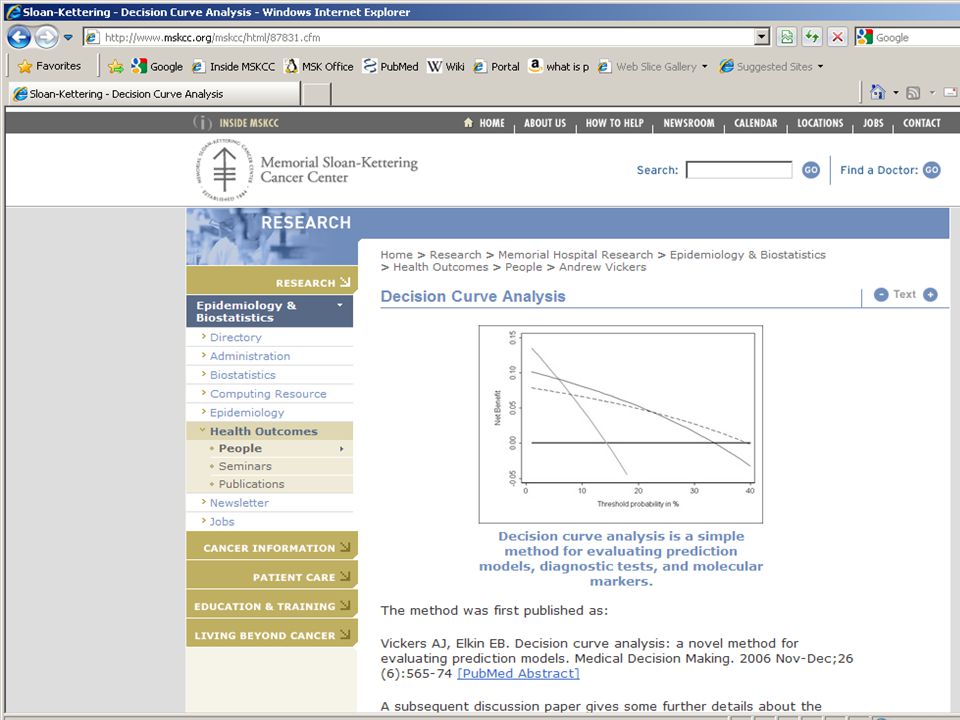960x720 pixels.
Task: Open the Home button dropdown arrow
Action: (x=895, y=93)
